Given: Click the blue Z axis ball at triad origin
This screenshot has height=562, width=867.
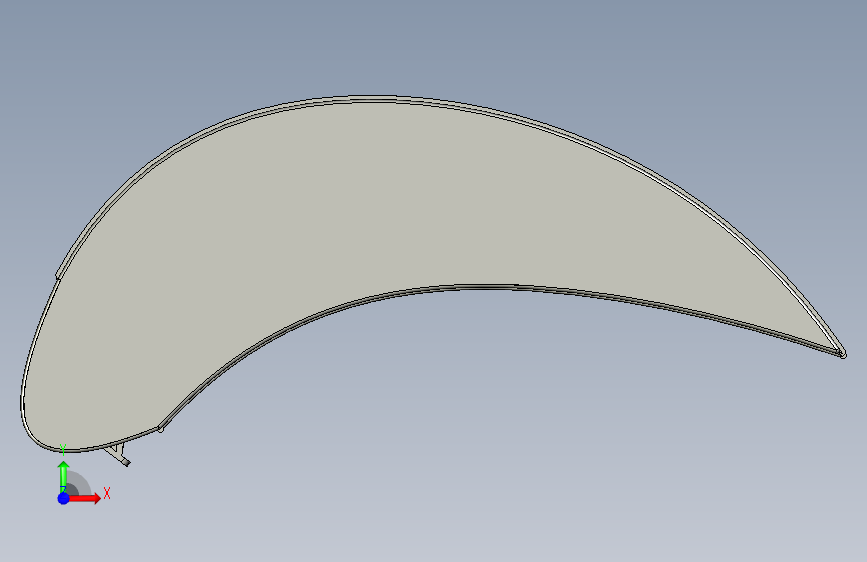Looking at the screenshot, I should [x=64, y=498].
